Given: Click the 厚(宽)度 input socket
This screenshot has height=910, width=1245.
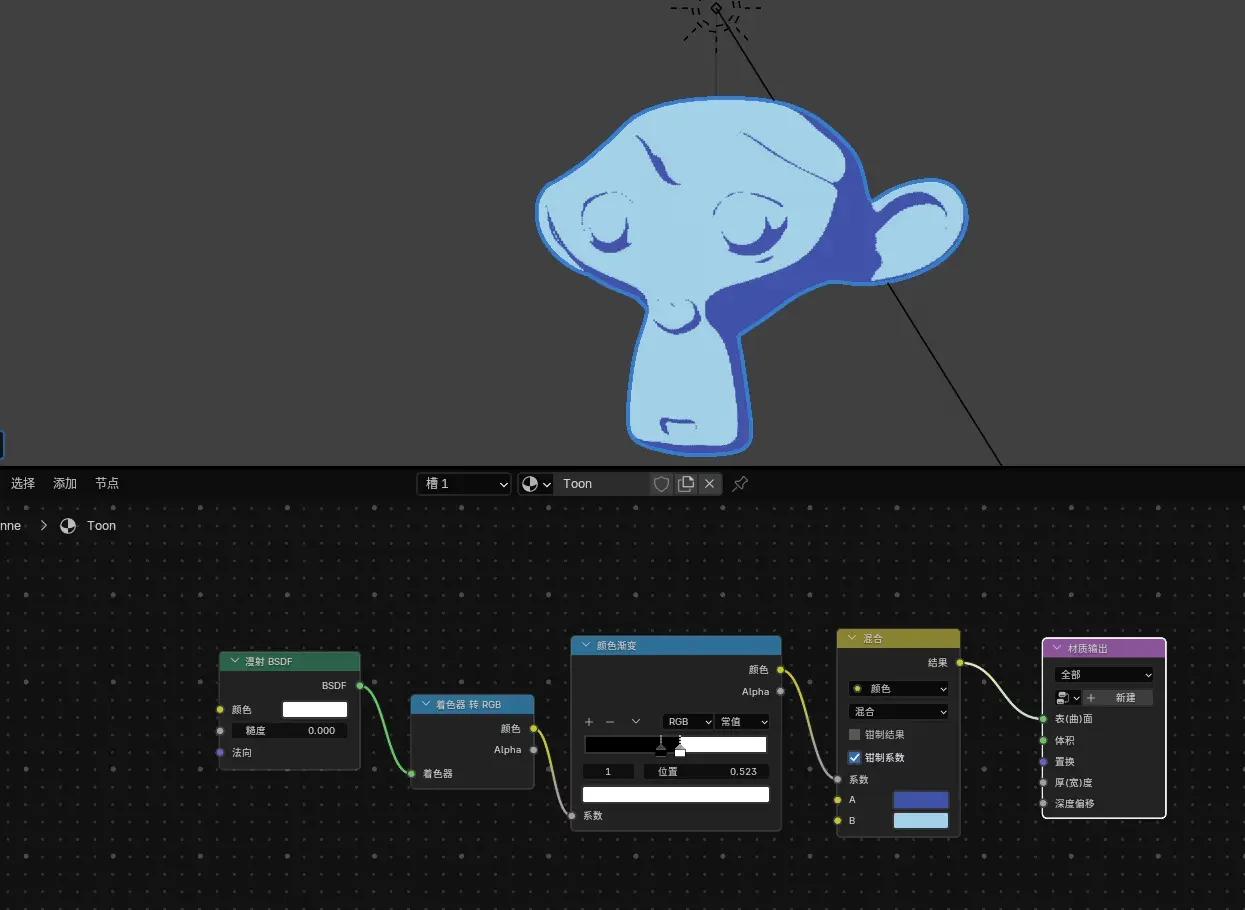Looking at the screenshot, I should (1043, 783).
